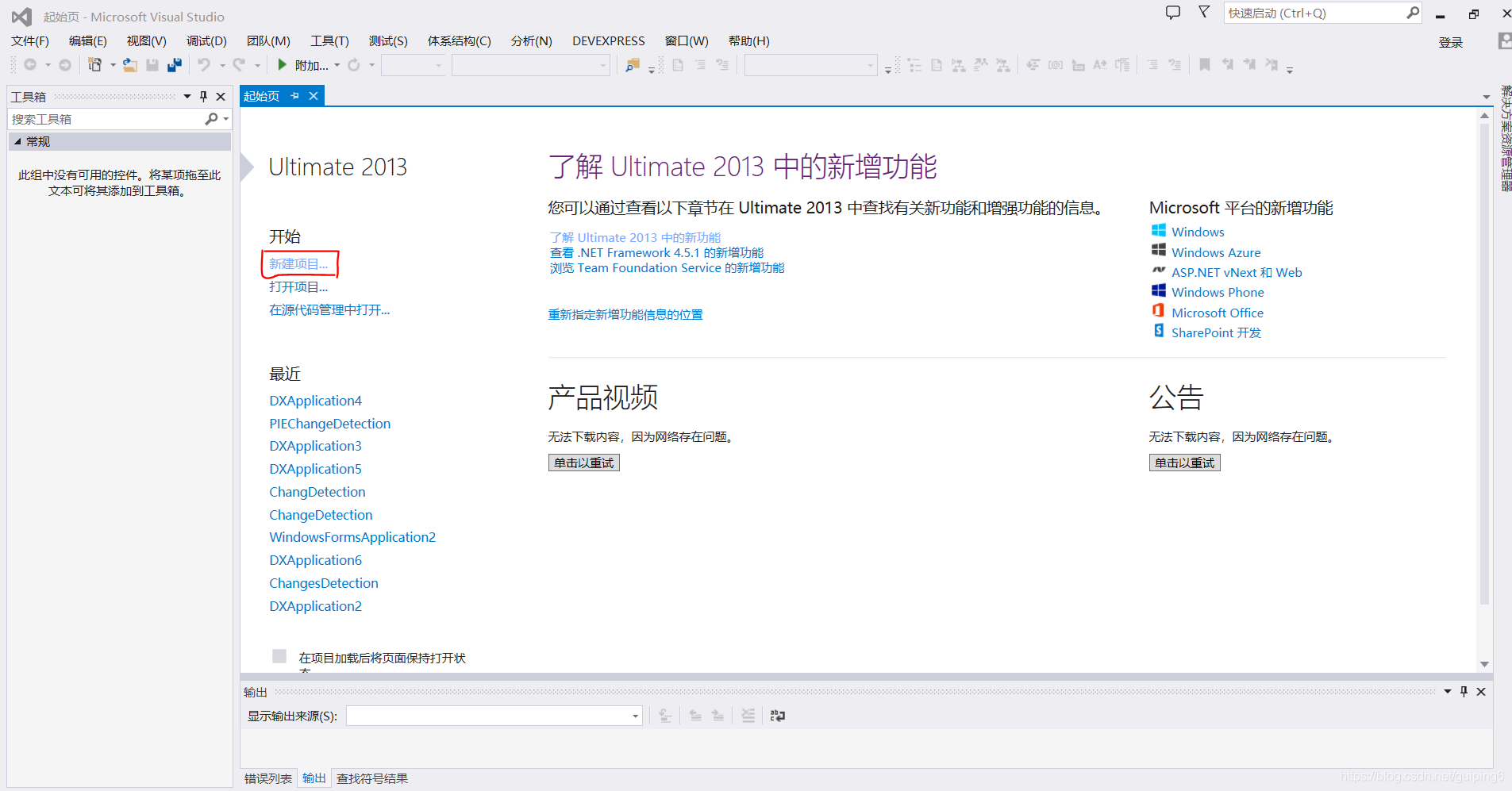
Task: Open the 在源代码管理中打开... link
Action: click(329, 310)
